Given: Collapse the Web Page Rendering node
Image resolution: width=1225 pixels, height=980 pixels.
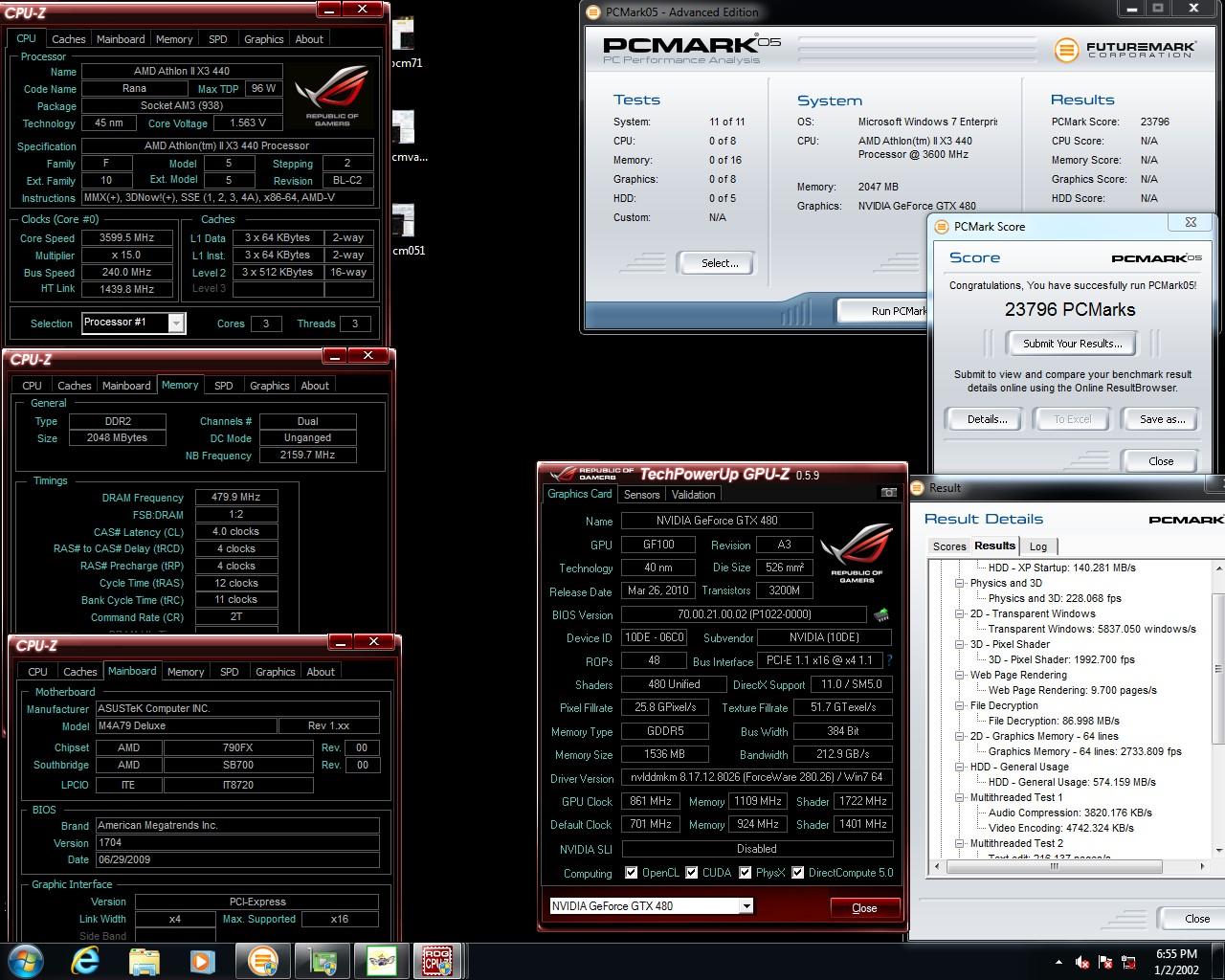Looking at the screenshot, I should [960, 675].
